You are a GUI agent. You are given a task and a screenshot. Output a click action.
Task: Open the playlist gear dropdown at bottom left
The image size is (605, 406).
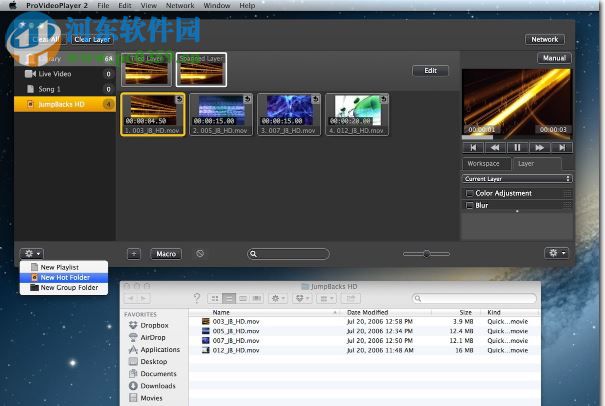(x=32, y=254)
